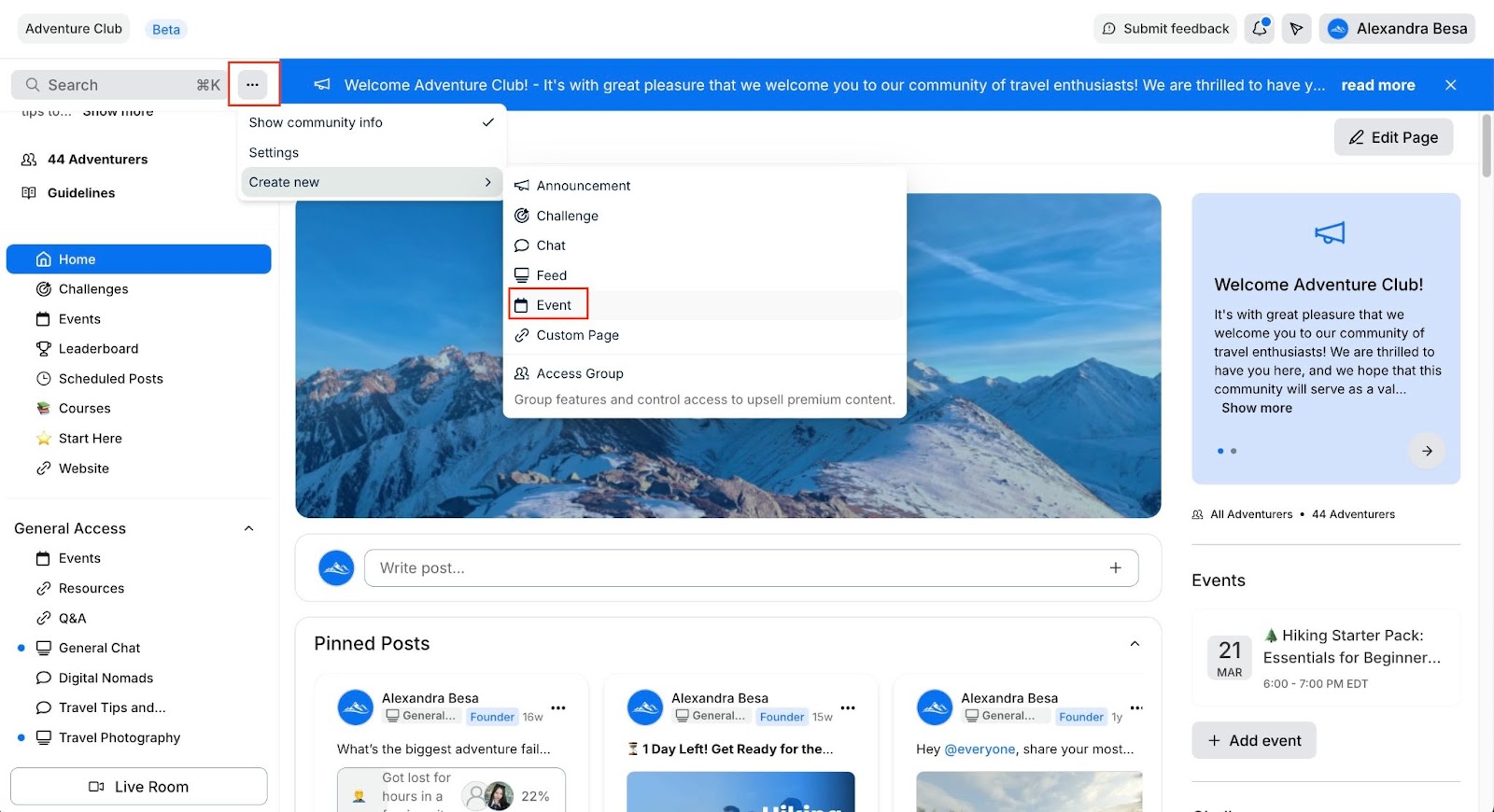Choose Challenge from Create new menu
The image size is (1494, 812).
705,216
